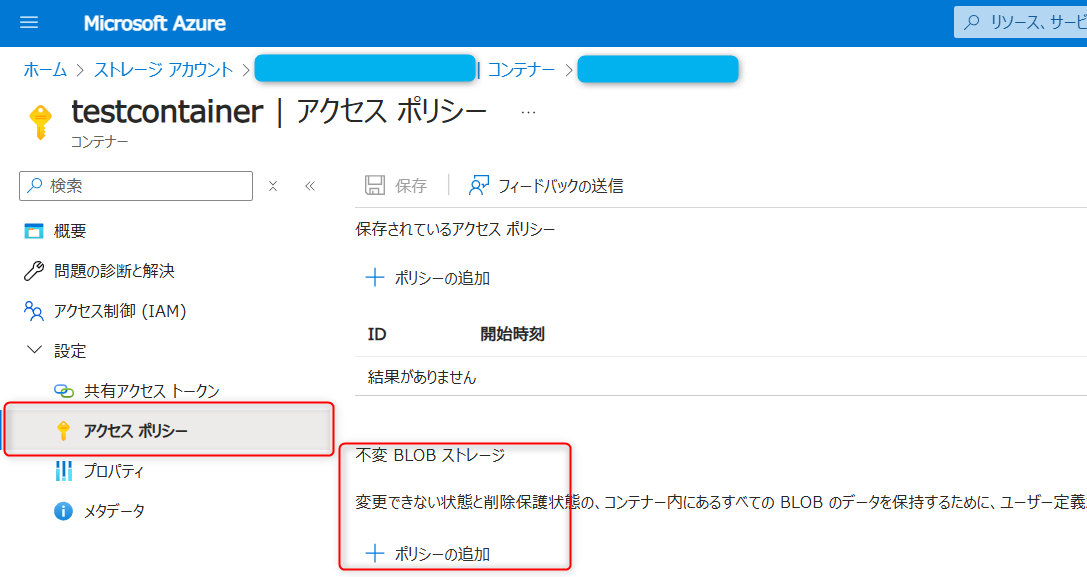1087x577 pixels.
Task: Click the コンテナー subtitle under testcontainer
Action: tap(100, 141)
